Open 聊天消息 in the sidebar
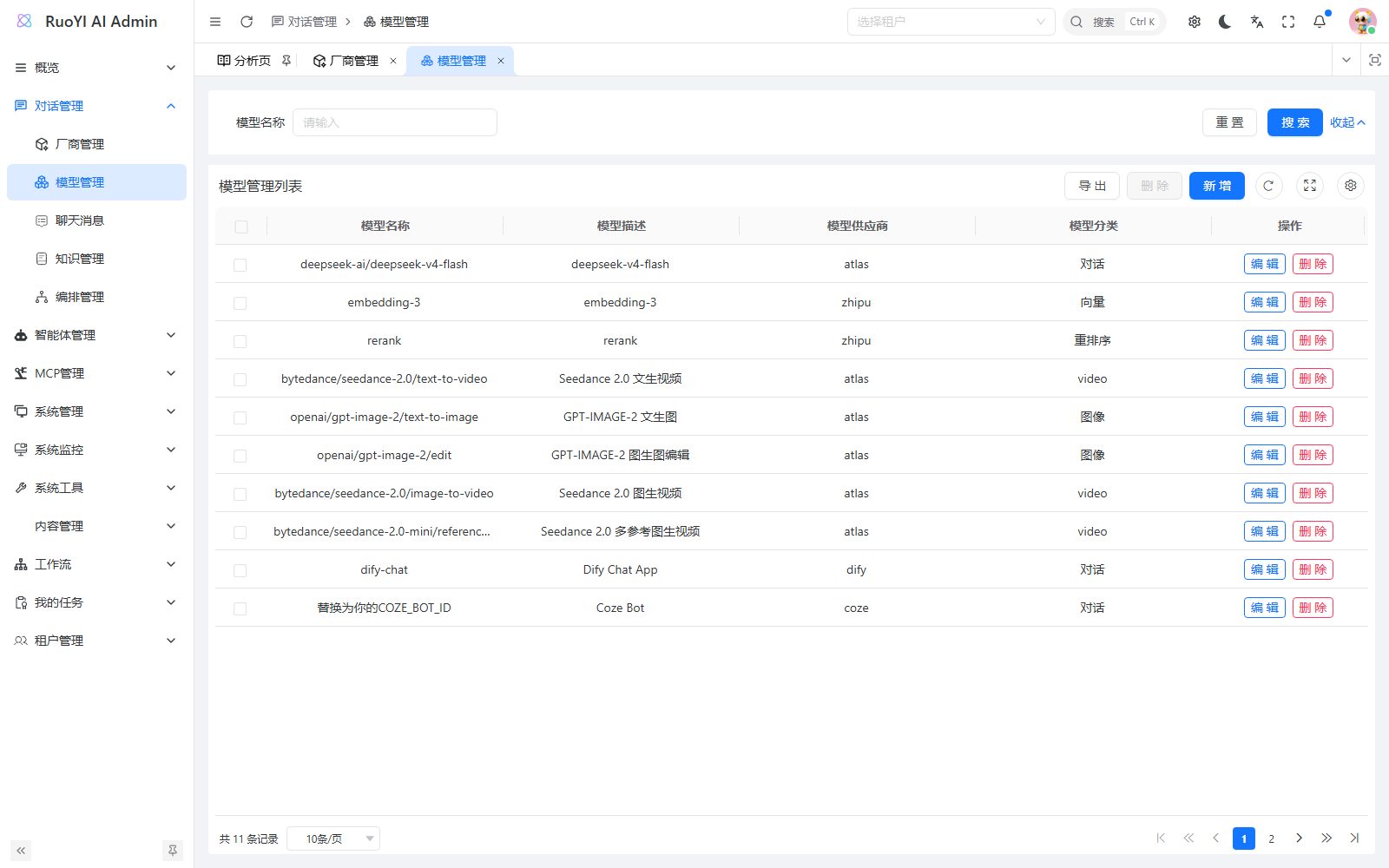This screenshot has height=868, width=1389. coord(96,220)
